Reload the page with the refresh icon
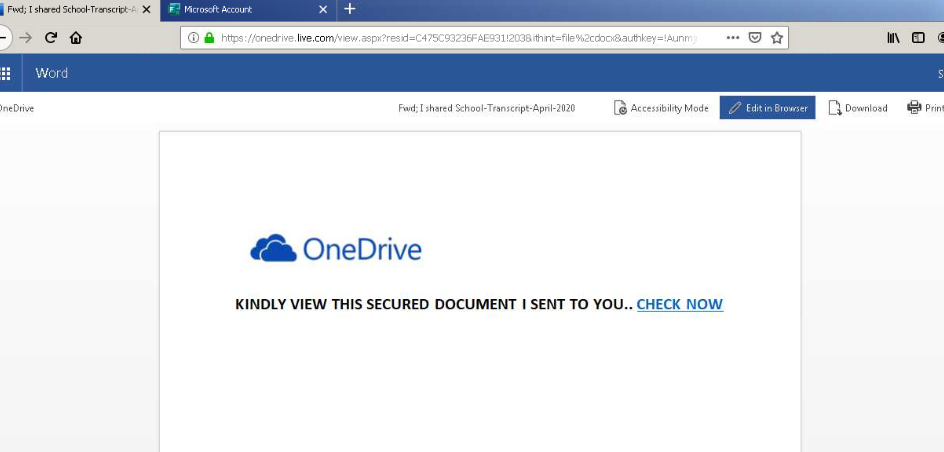 point(51,38)
